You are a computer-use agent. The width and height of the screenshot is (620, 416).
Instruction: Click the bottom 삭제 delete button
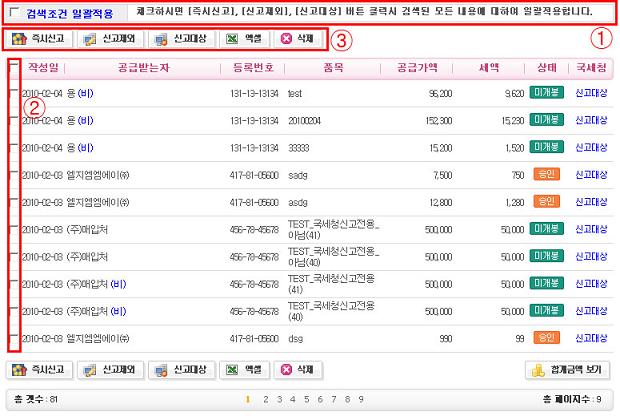(299, 369)
